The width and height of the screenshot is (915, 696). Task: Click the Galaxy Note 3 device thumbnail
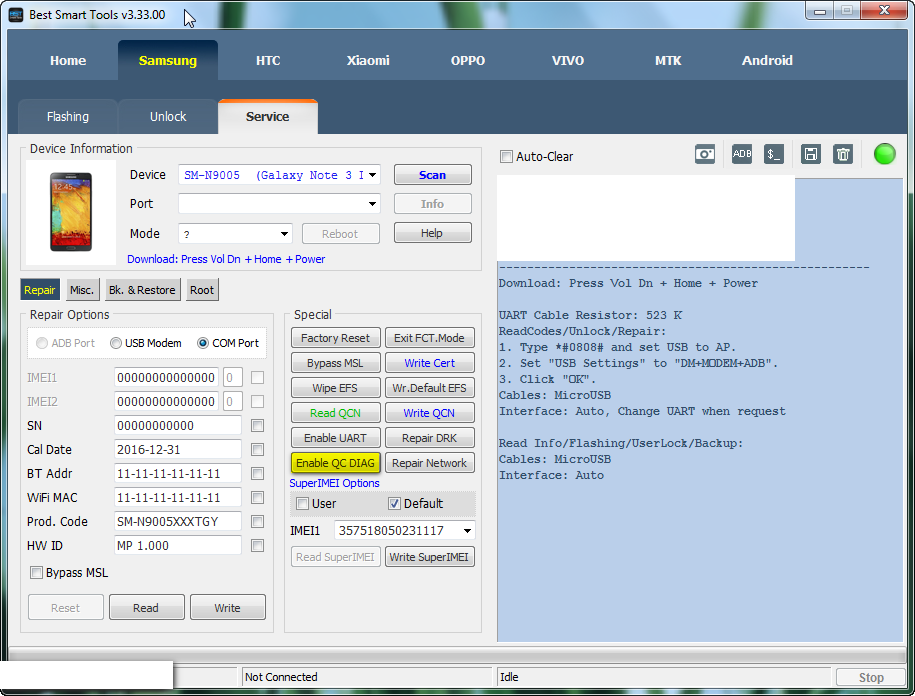click(x=71, y=212)
